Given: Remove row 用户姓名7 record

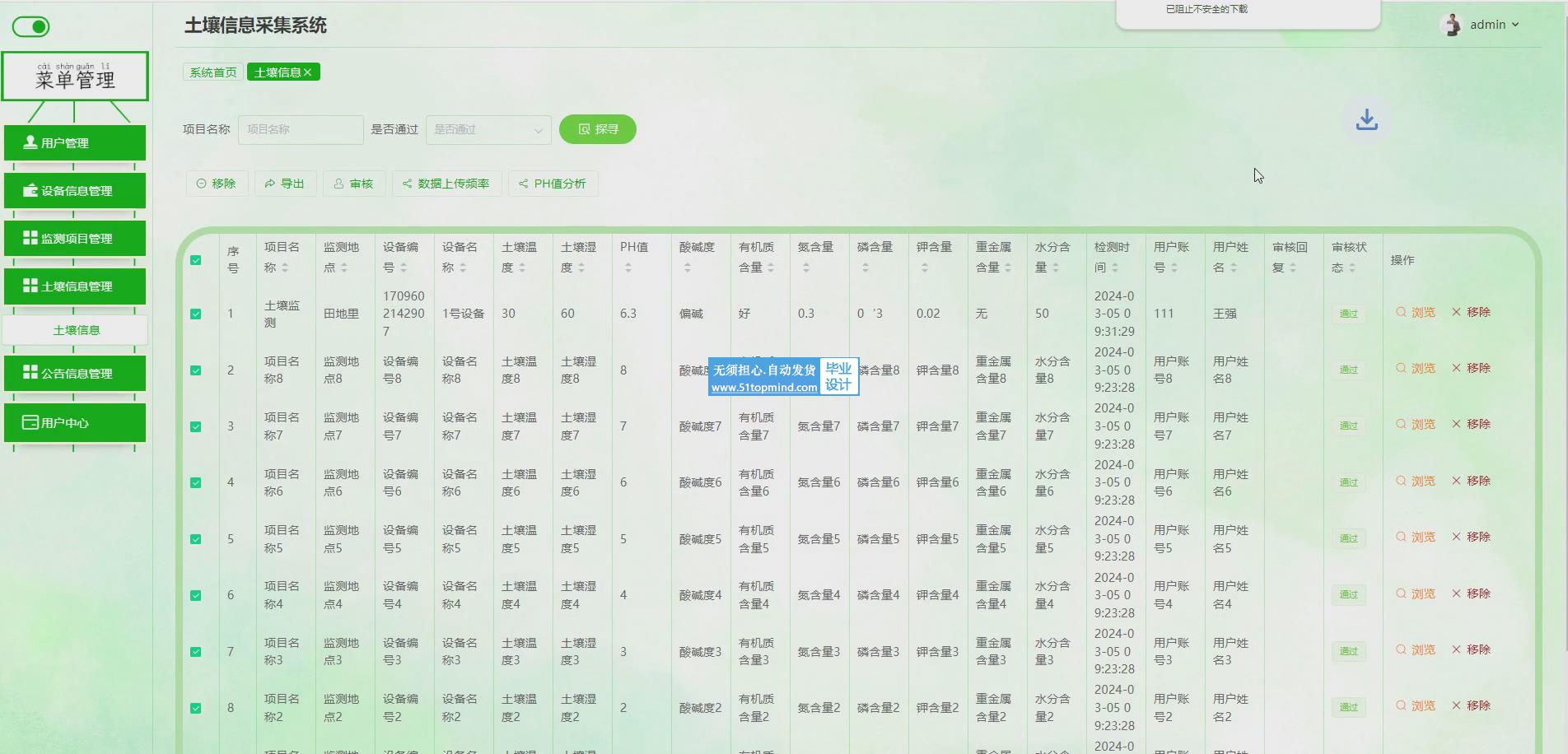Looking at the screenshot, I should pos(1471,425).
